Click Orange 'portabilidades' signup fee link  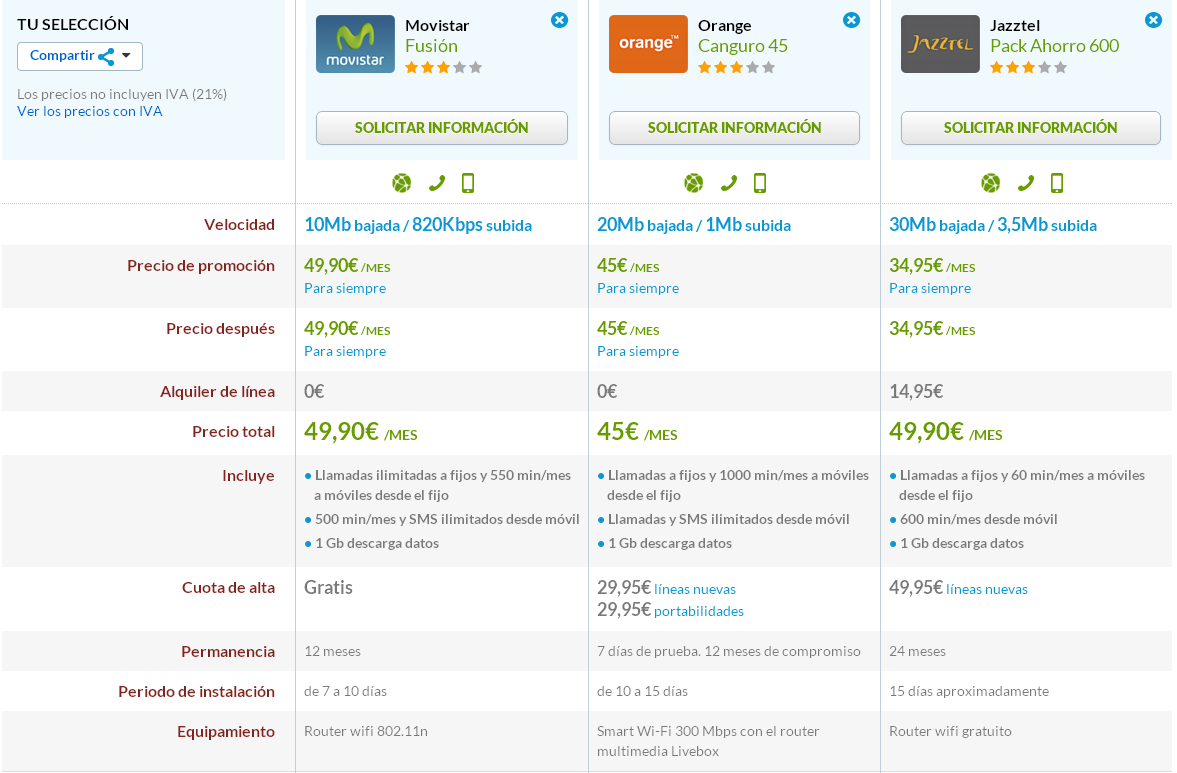click(699, 611)
